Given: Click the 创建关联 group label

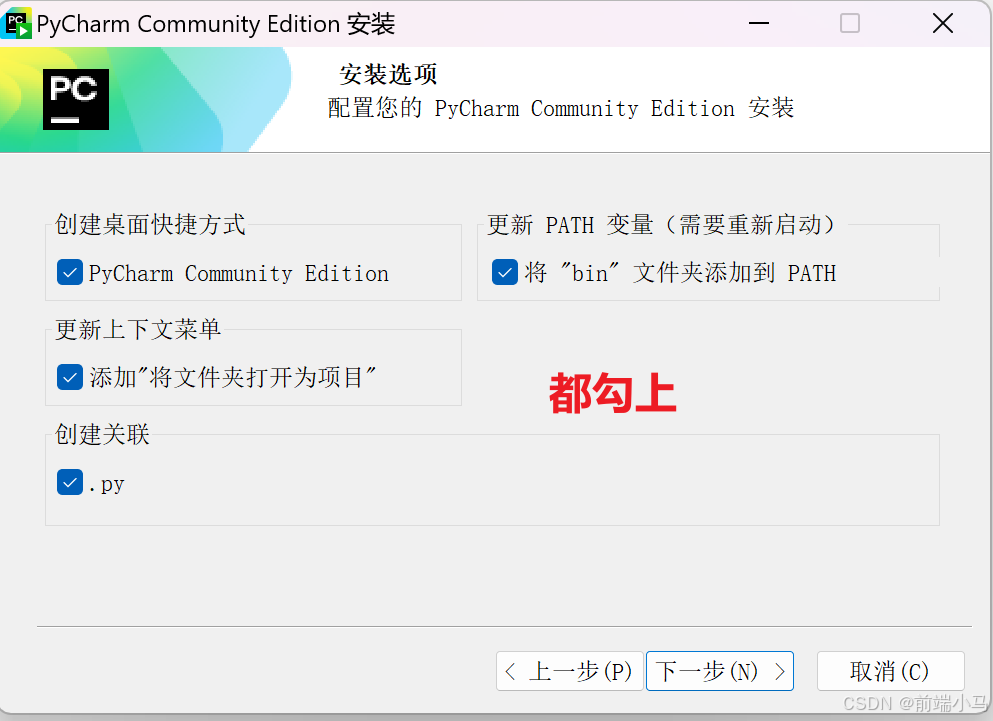Looking at the screenshot, I should pos(102,435).
